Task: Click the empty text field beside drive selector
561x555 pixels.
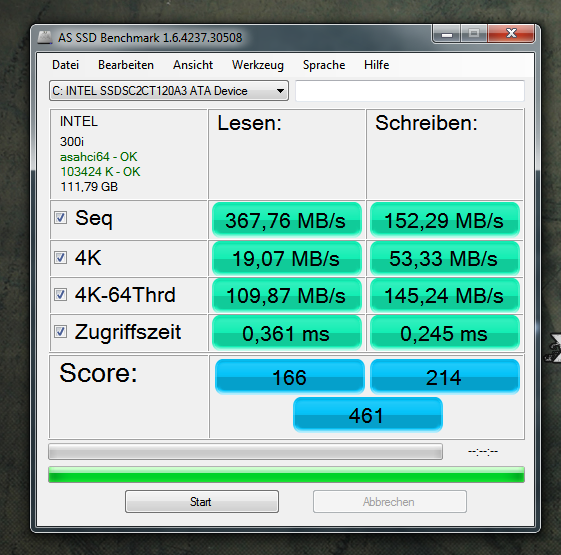Action: 410,91
